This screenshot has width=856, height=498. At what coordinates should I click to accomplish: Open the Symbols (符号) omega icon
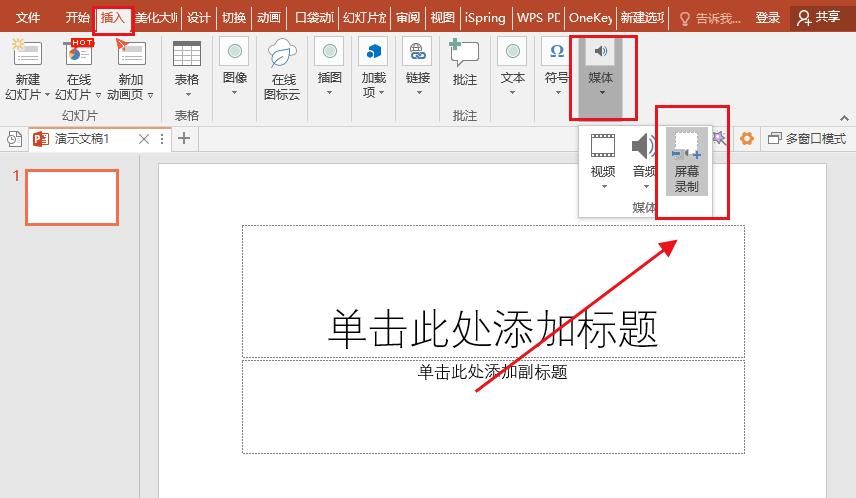point(556,51)
